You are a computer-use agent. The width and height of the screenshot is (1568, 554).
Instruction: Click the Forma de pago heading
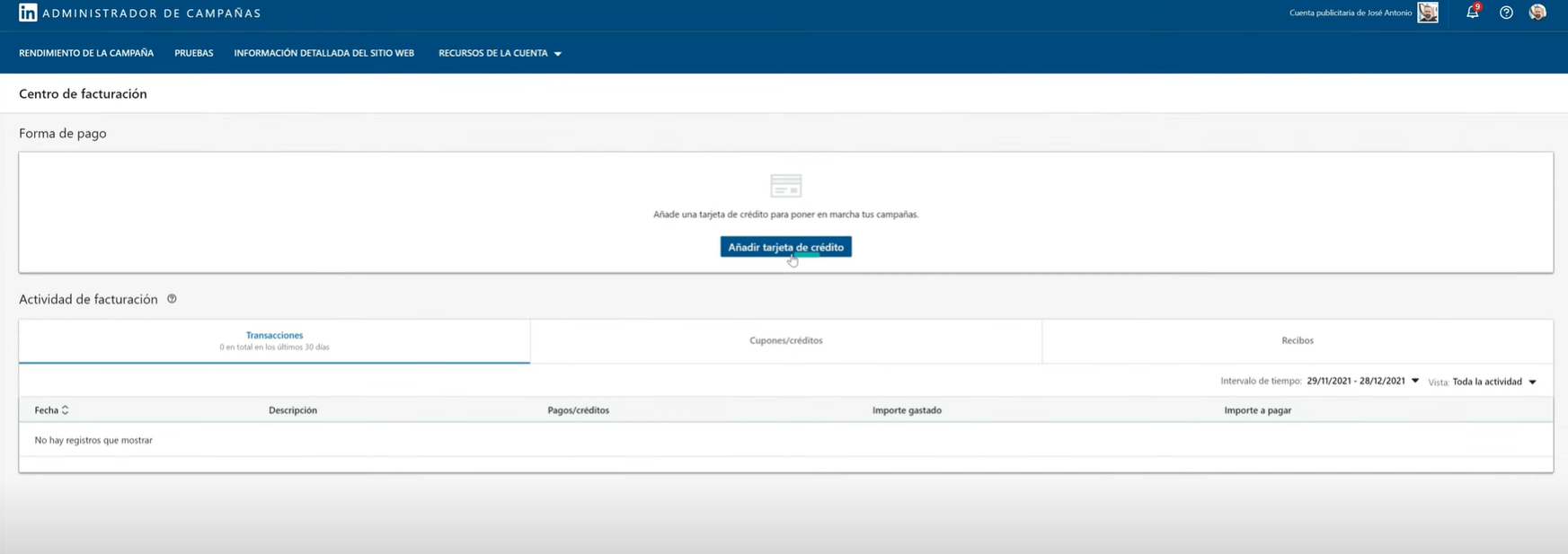click(63, 133)
